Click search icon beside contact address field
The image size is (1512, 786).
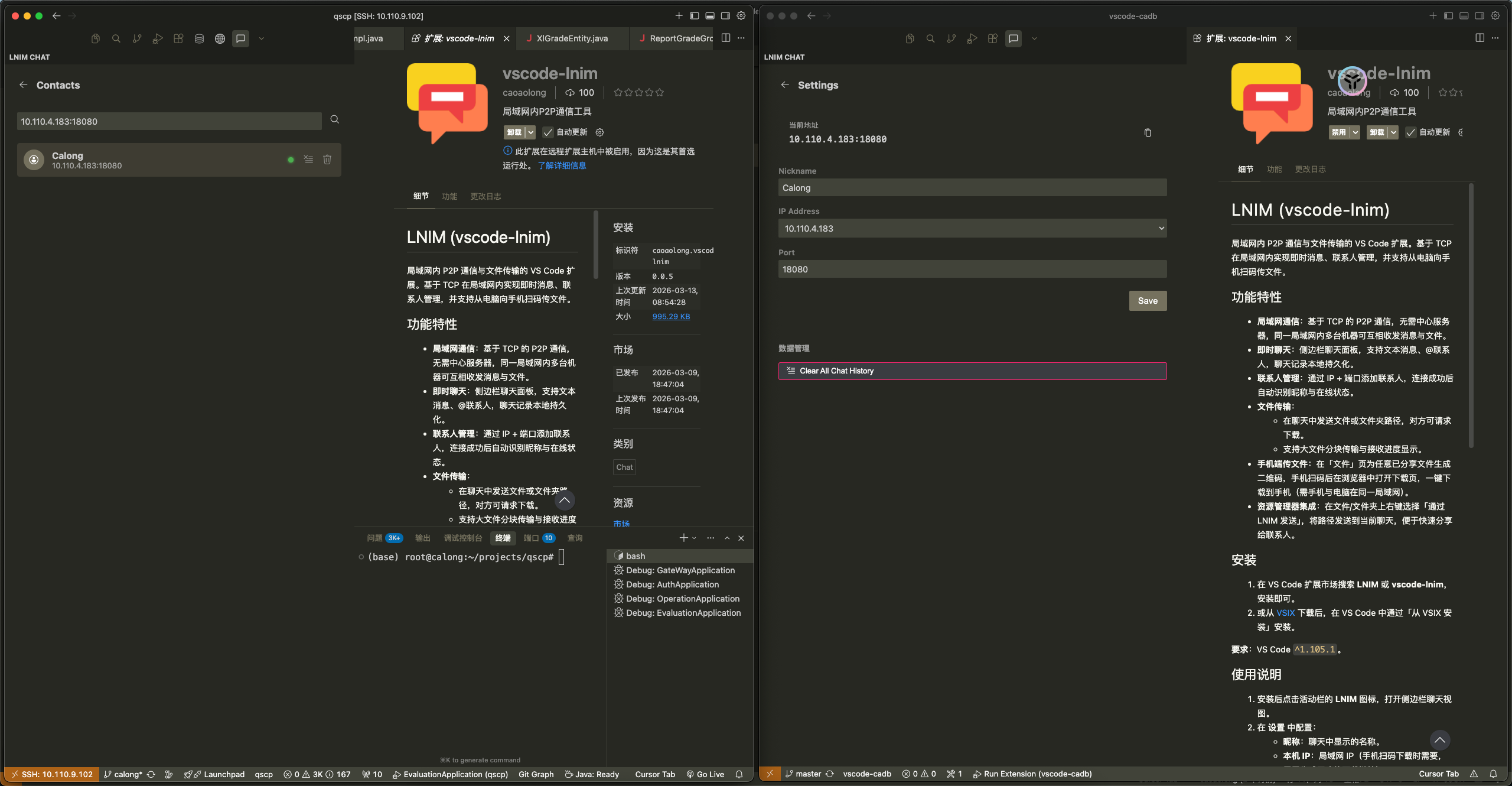coord(335,120)
